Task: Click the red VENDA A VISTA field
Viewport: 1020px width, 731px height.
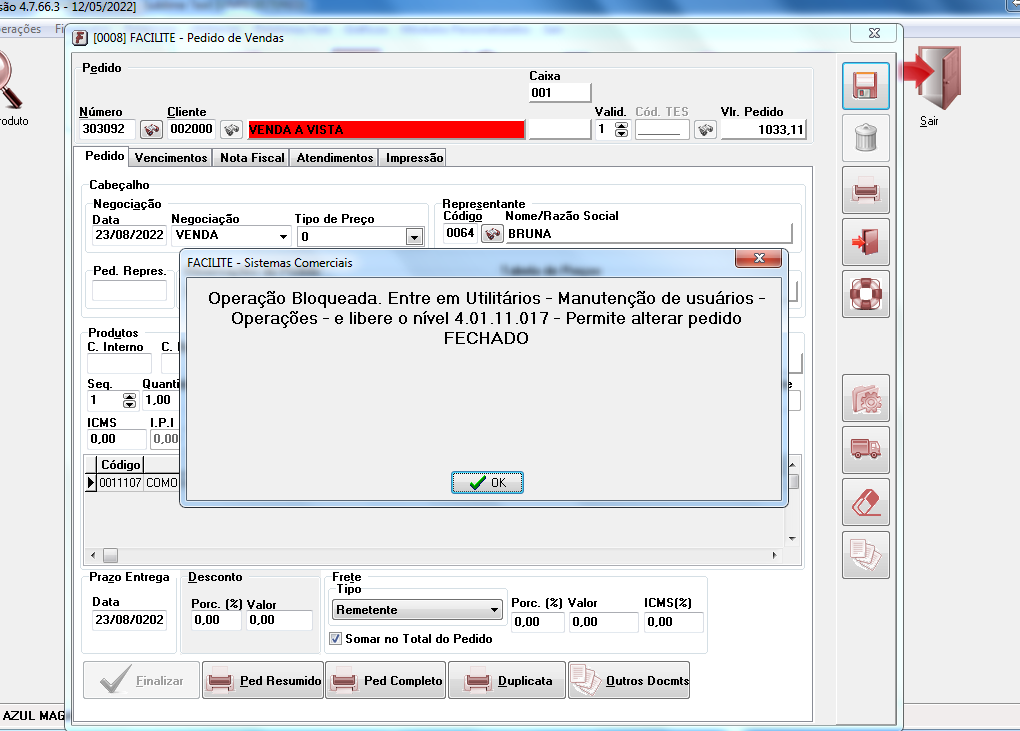Action: pos(386,129)
